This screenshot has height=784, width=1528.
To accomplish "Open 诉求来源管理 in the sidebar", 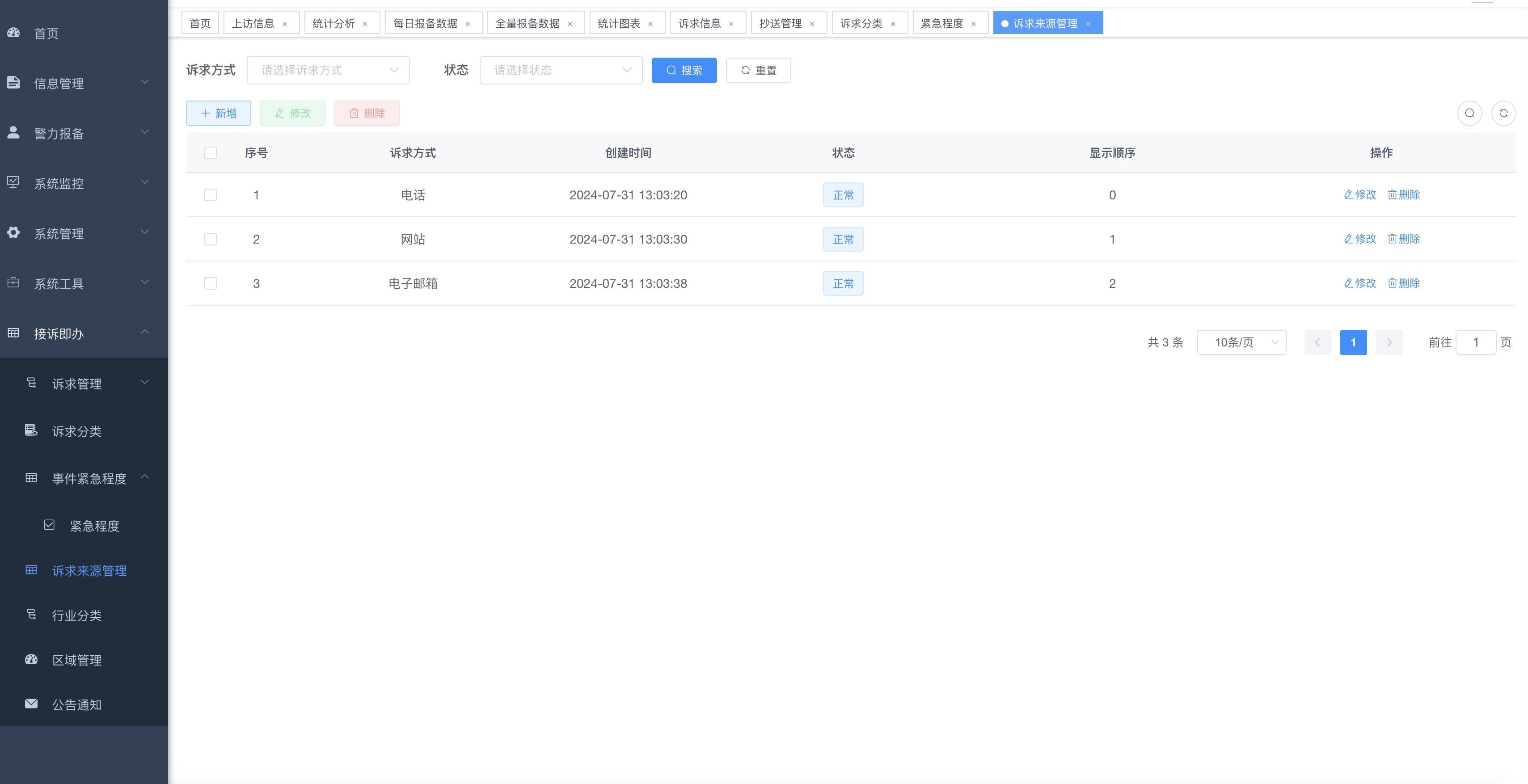I will pos(84,570).
